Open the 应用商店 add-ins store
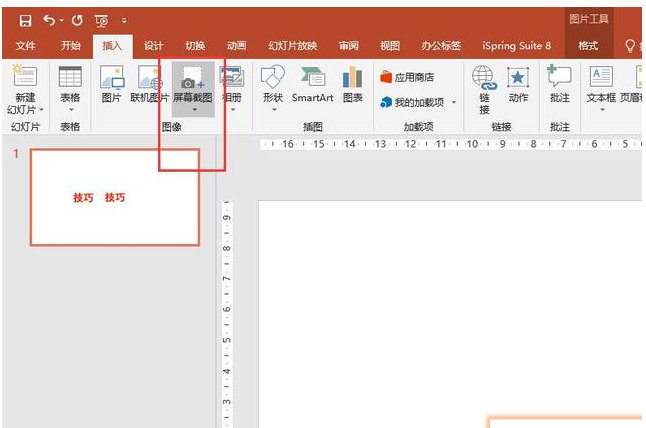The image size is (646, 428). tap(407, 77)
